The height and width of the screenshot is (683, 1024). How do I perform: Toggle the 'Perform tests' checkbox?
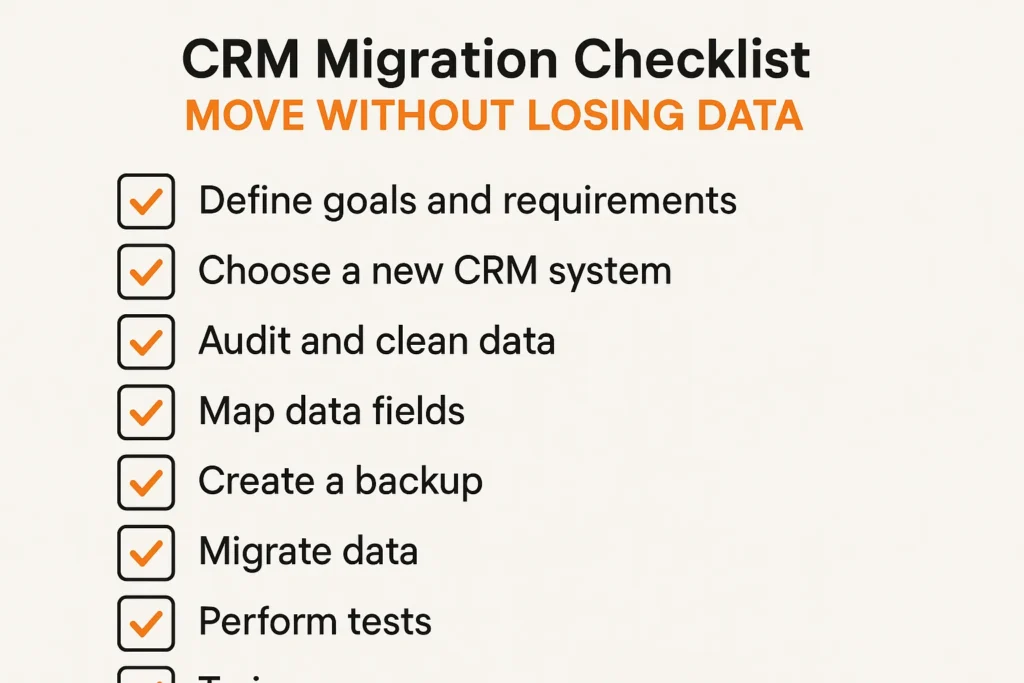(146, 621)
